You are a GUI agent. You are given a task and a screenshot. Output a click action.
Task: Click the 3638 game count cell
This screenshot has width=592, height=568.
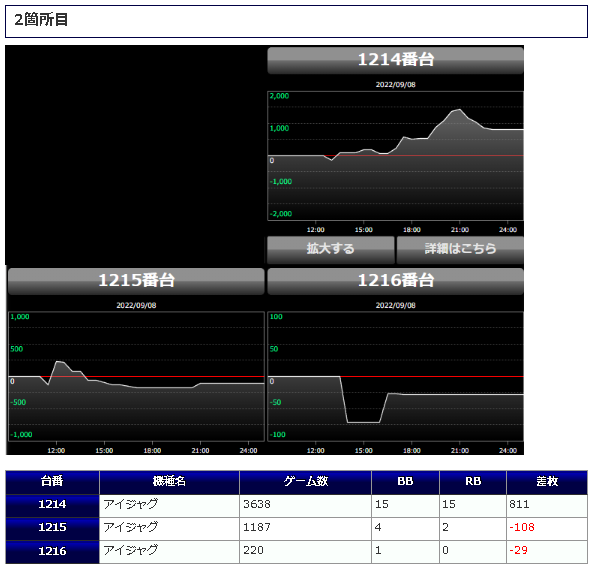305,506
